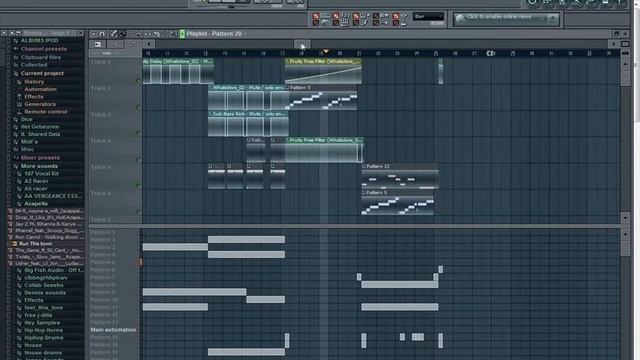640x360 pixels.
Task: Open the Bar snap selector dropdown
Action: 428,17
